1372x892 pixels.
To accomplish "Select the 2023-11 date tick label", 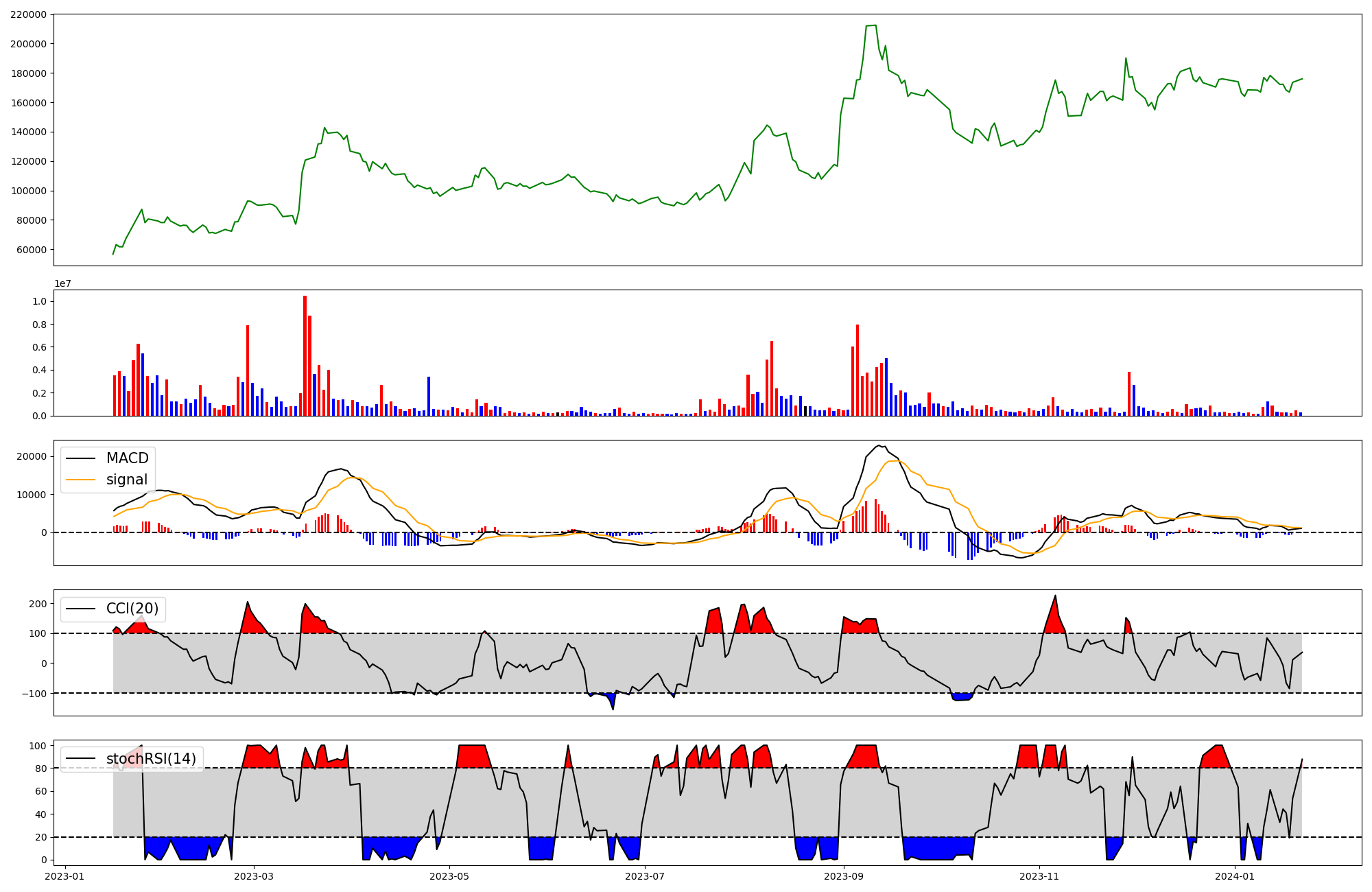I will tap(1039, 876).
